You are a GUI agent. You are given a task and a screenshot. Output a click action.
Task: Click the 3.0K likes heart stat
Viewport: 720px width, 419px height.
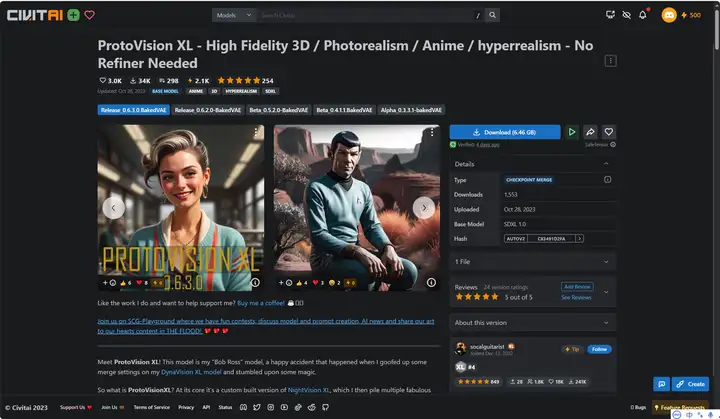pos(111,80)
